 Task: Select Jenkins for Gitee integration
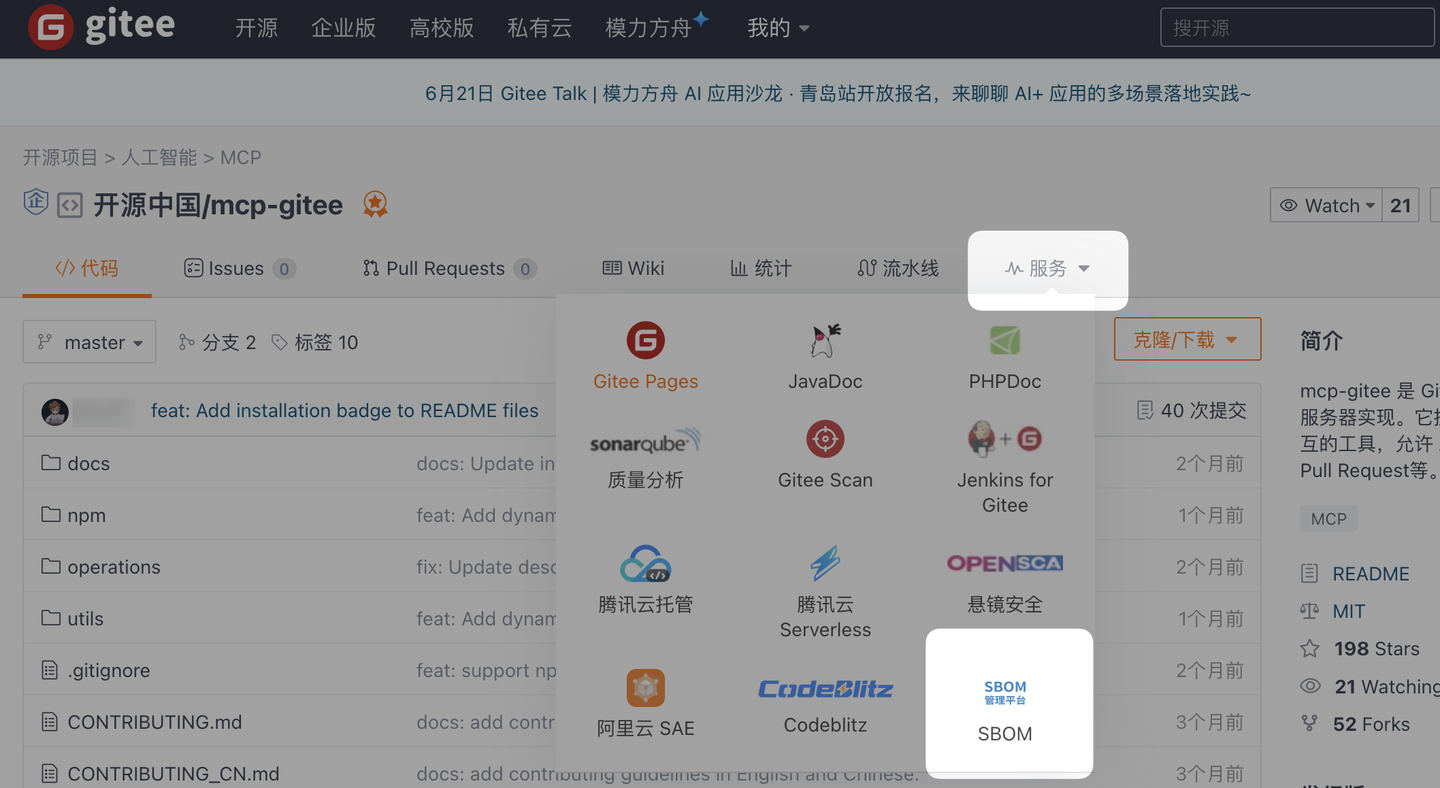click(1004, 465)
